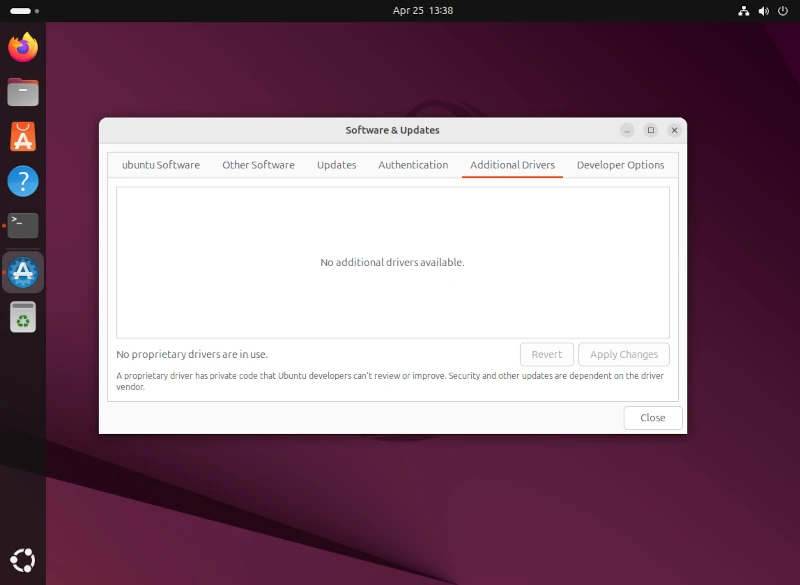Open the network status icon

point(744,11)
